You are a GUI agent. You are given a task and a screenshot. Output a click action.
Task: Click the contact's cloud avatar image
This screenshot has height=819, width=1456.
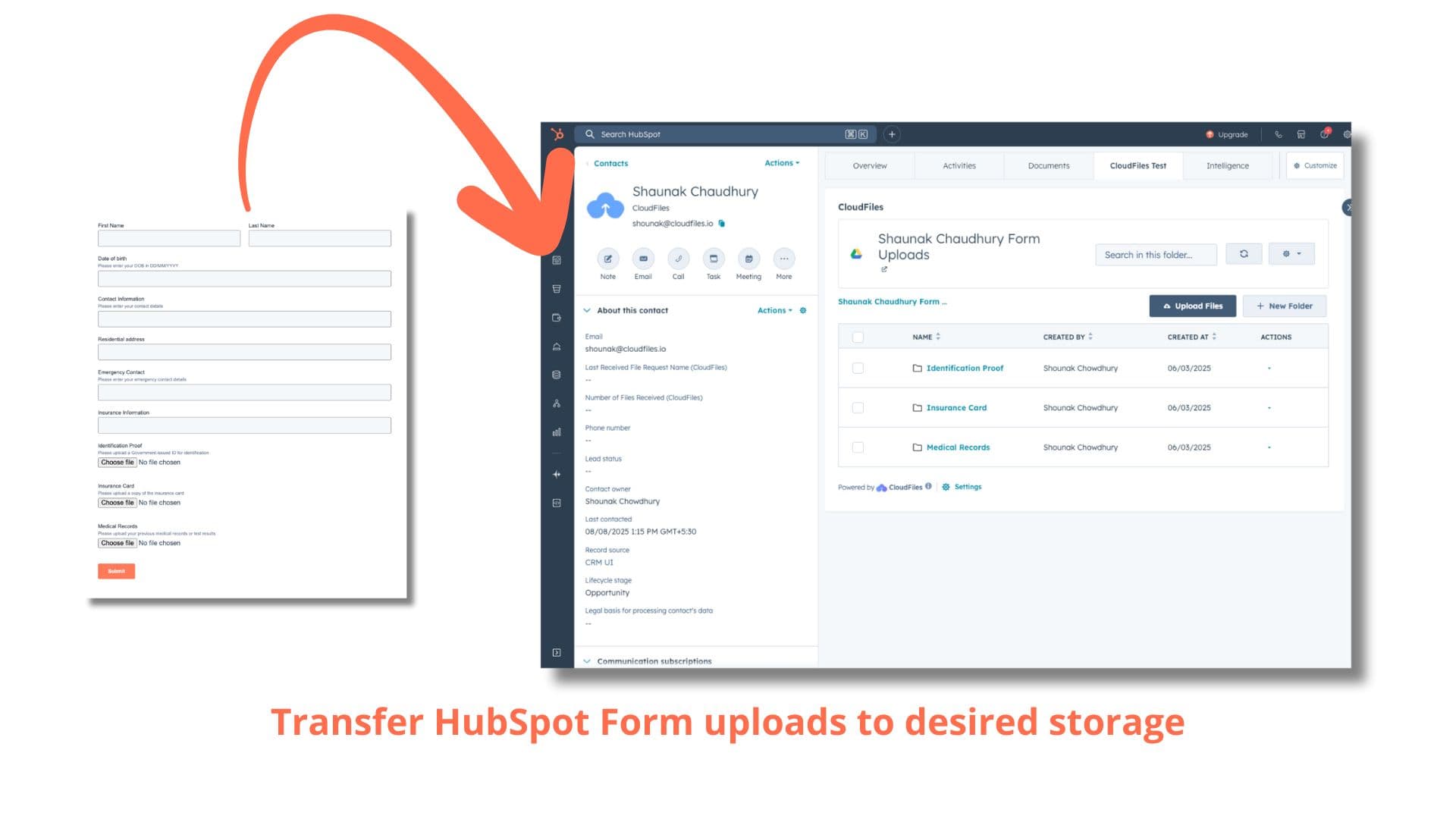click(x=605, y=206)
